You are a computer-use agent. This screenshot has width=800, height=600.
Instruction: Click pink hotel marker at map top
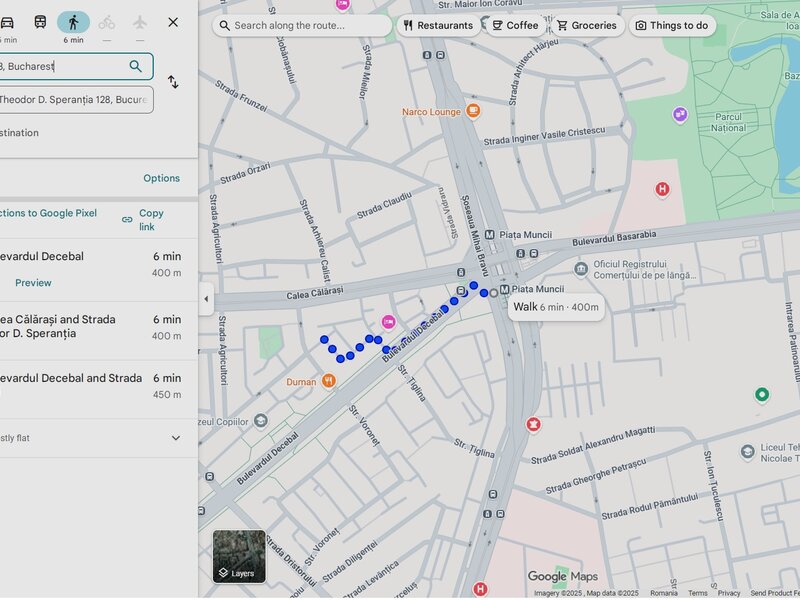343,5
